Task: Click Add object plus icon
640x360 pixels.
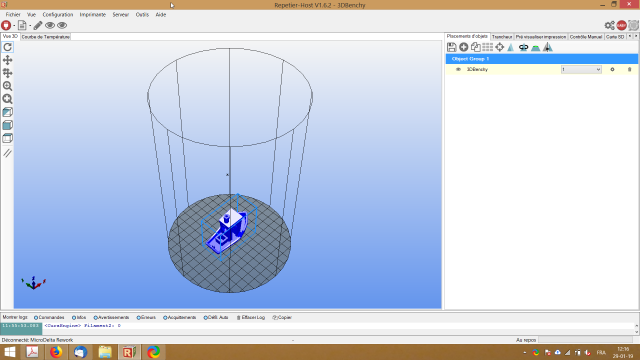Action: [463, 47]
